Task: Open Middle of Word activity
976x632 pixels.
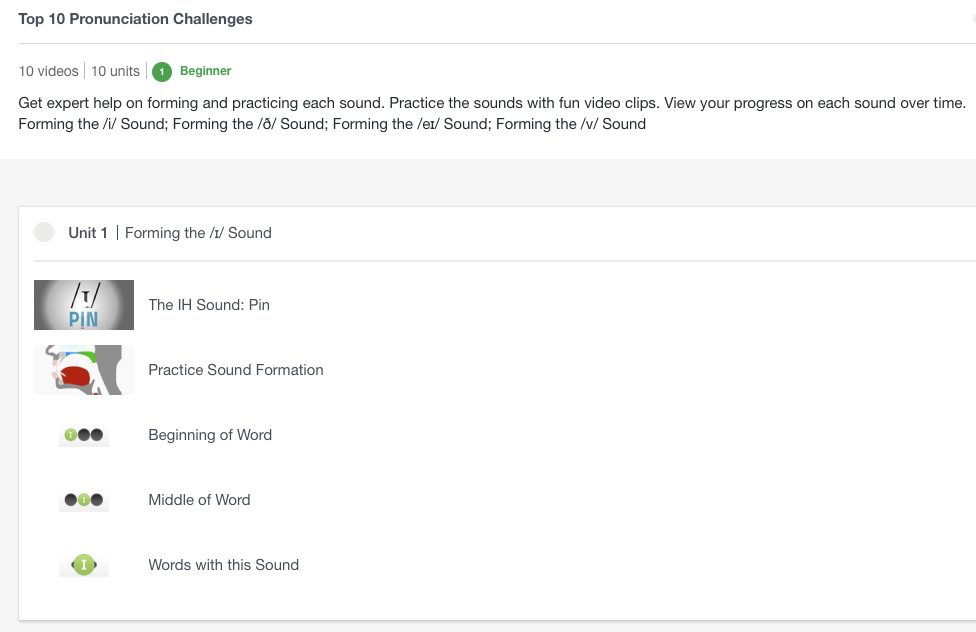Action: (199, 500)
